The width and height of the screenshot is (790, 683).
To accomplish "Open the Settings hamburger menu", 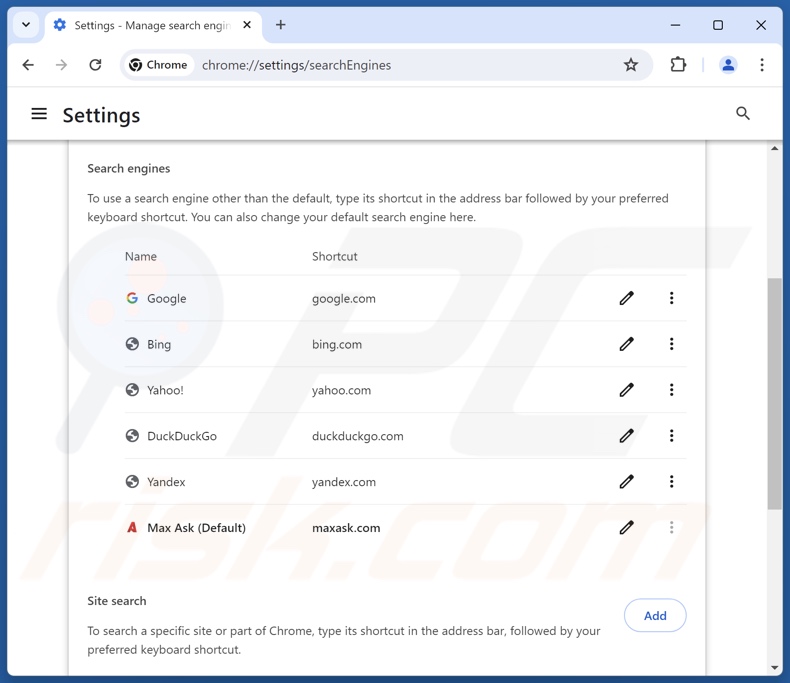I will [39, 114].
